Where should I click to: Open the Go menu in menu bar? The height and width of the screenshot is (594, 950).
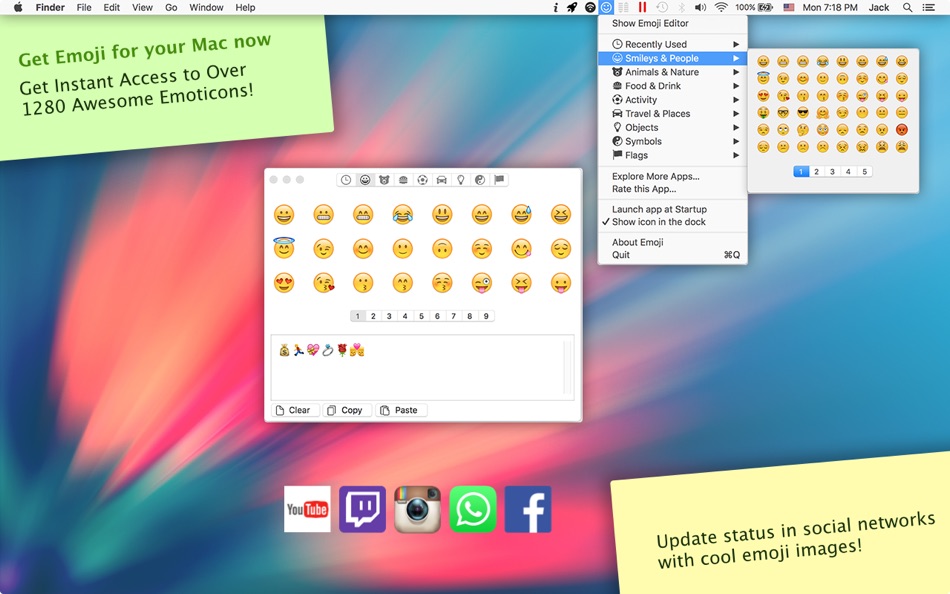pos(171,7)
